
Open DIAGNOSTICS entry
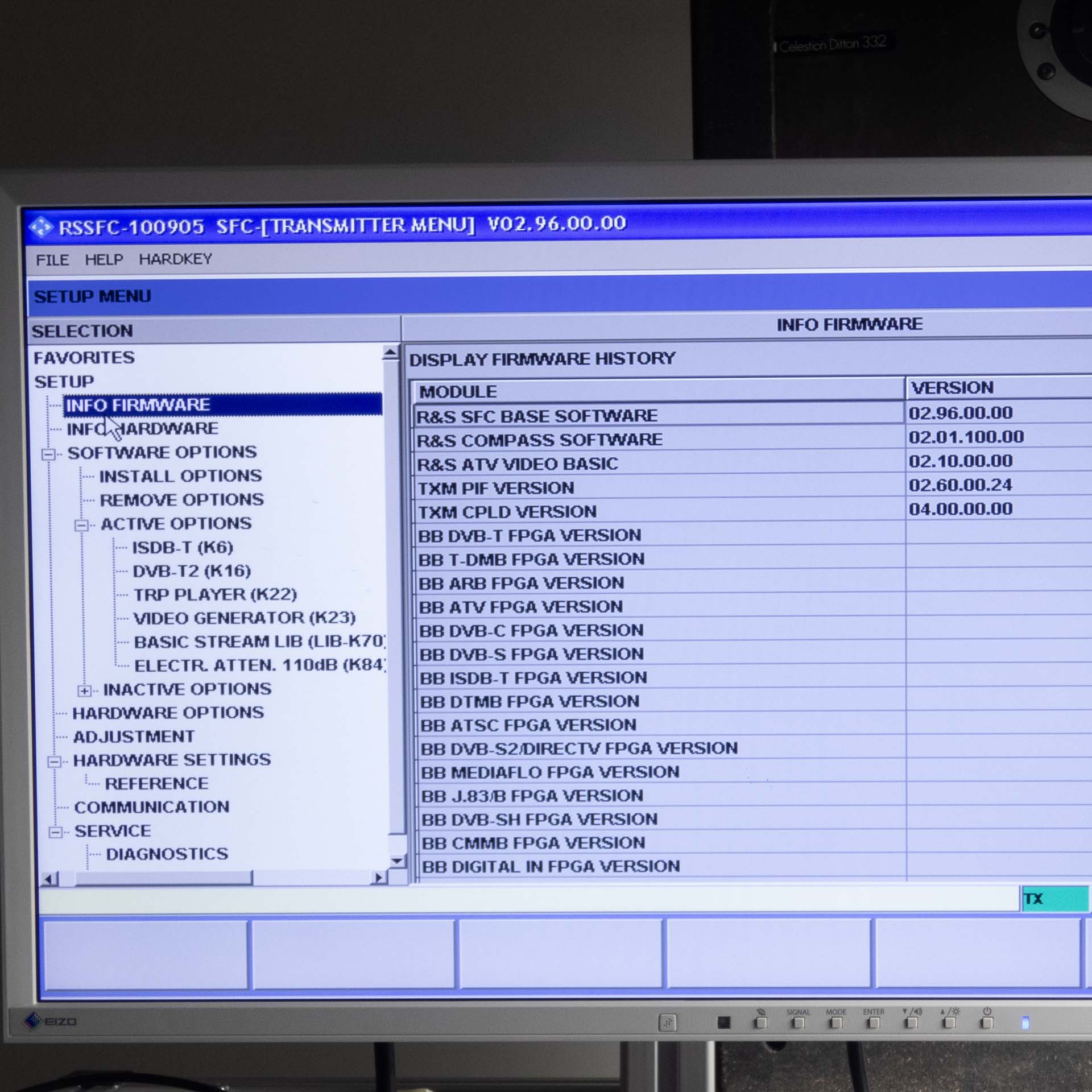coord(167,854)
